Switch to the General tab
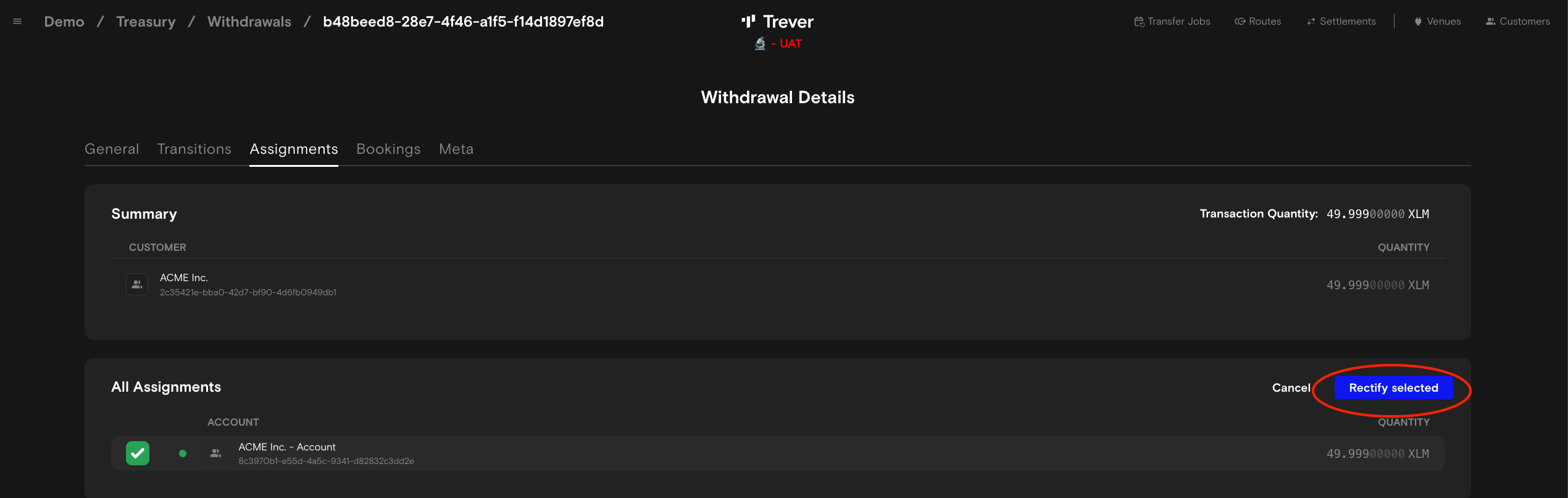 coord(112,149)
